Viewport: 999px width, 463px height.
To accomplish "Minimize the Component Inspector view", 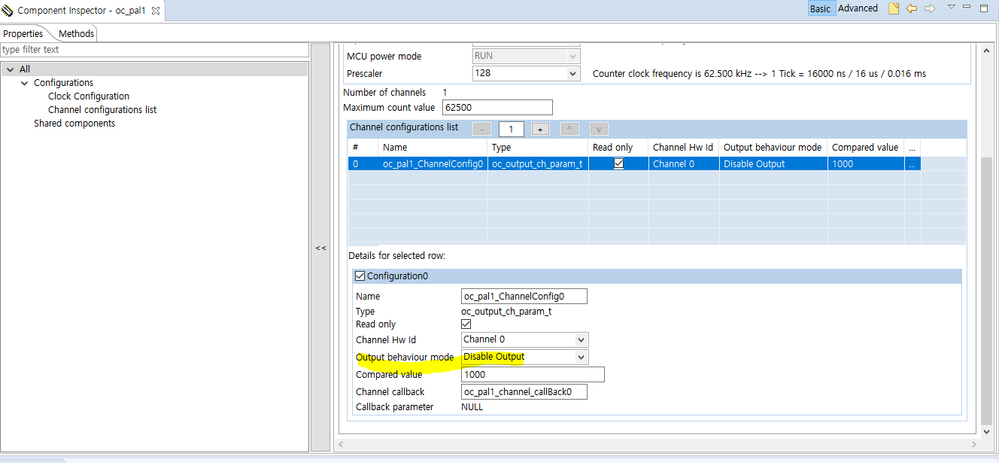I will click(x=968, y=7).
